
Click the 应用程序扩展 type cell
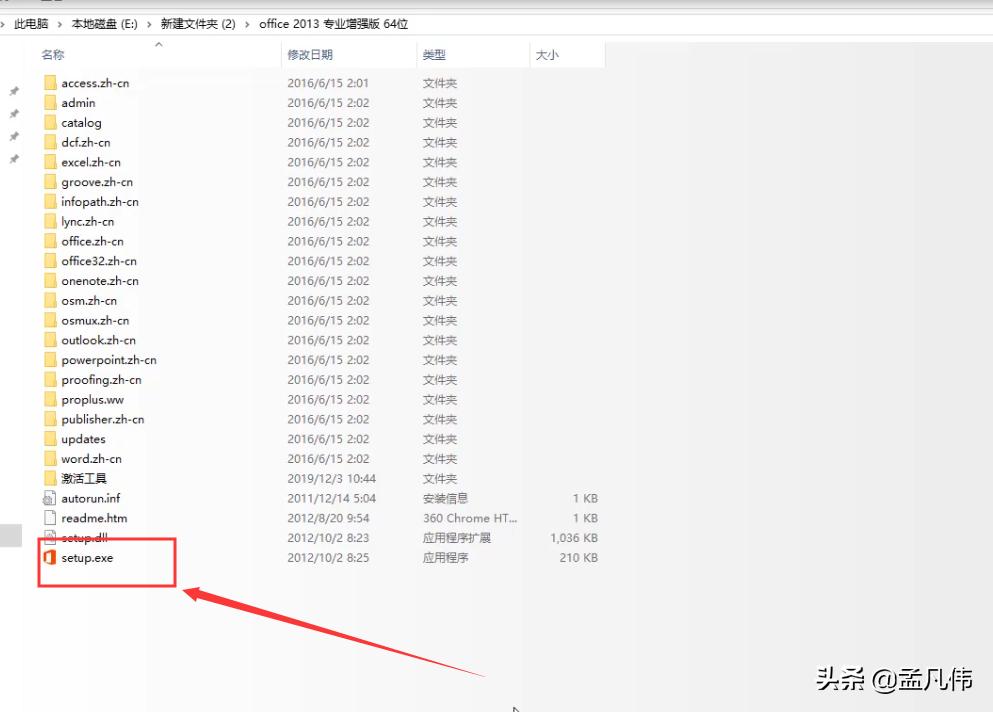pos(457,538)
